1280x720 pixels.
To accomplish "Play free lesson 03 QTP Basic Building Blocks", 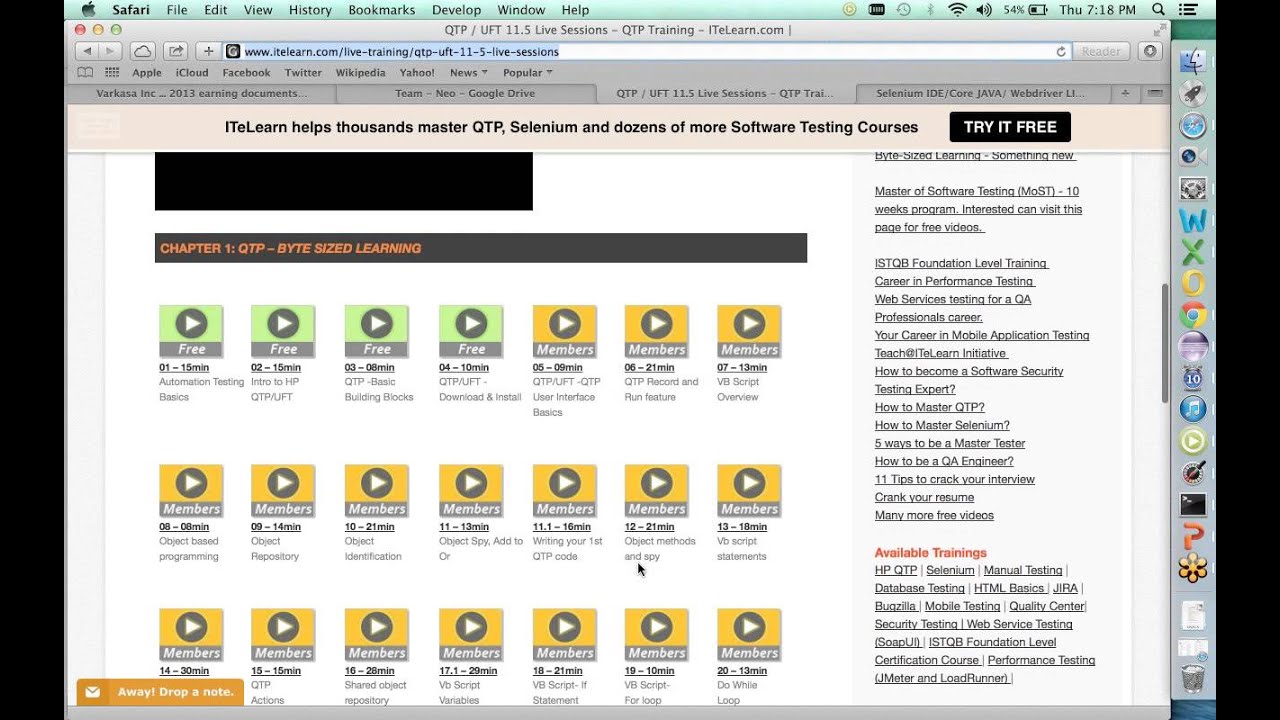I will (377, 331).
